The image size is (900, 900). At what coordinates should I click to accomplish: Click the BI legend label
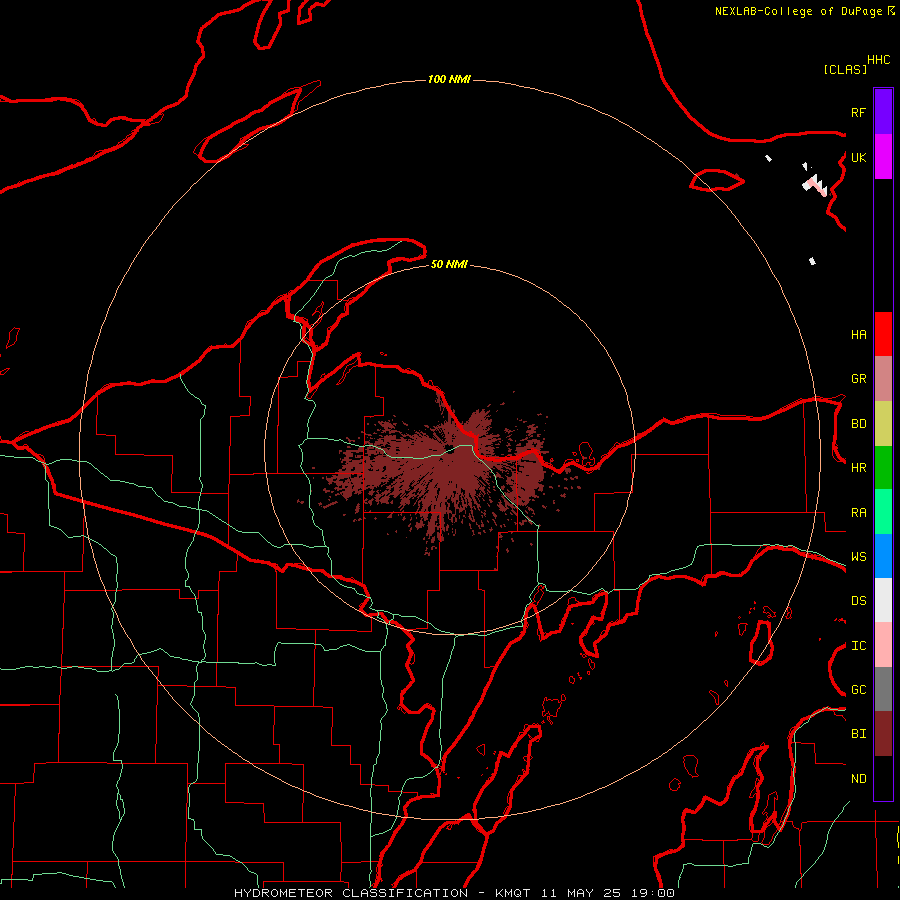[858, 734]
